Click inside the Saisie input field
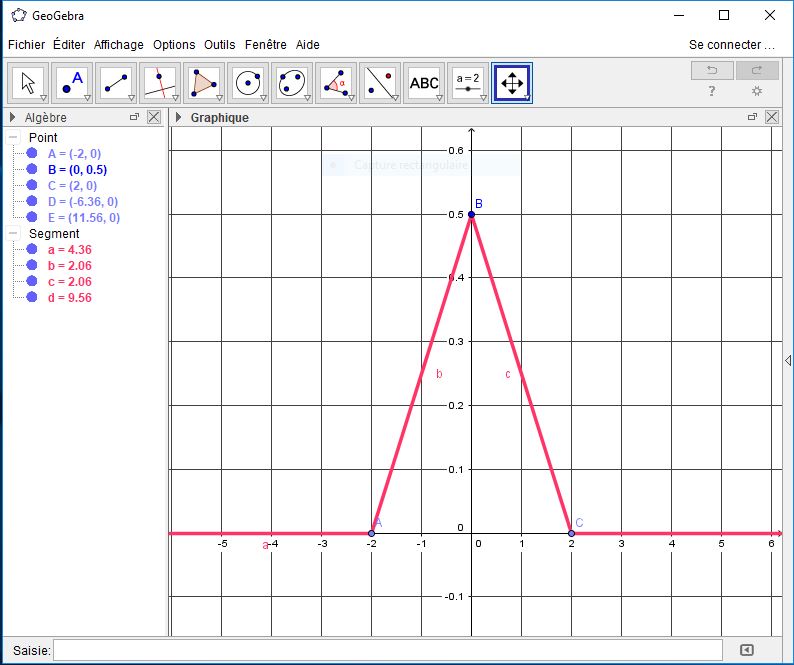794x665 pixels. tap(387, 650)
